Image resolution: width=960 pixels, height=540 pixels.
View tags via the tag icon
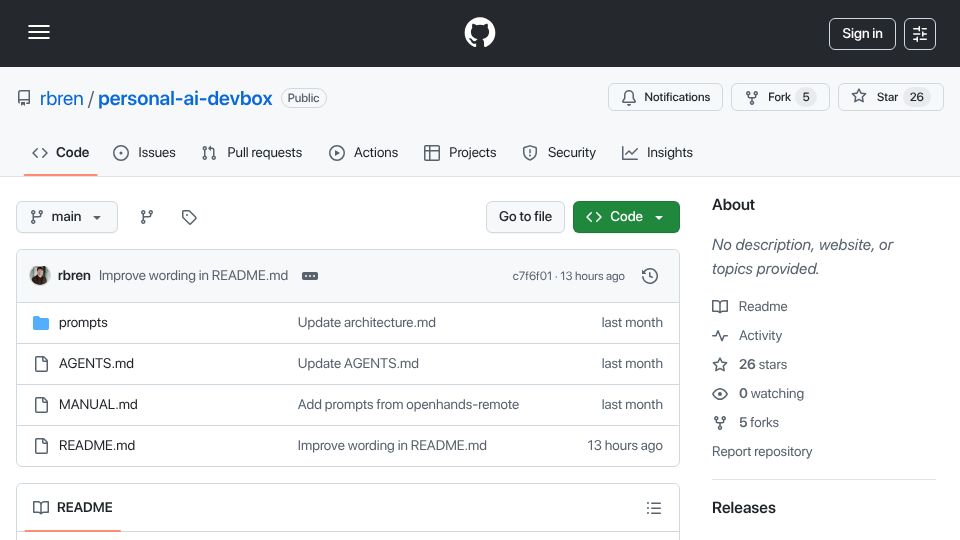[x=189, y=217]
